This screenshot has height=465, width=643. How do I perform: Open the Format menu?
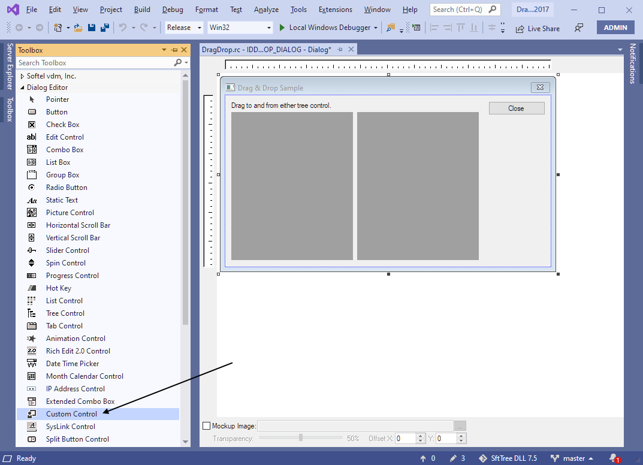206,9
